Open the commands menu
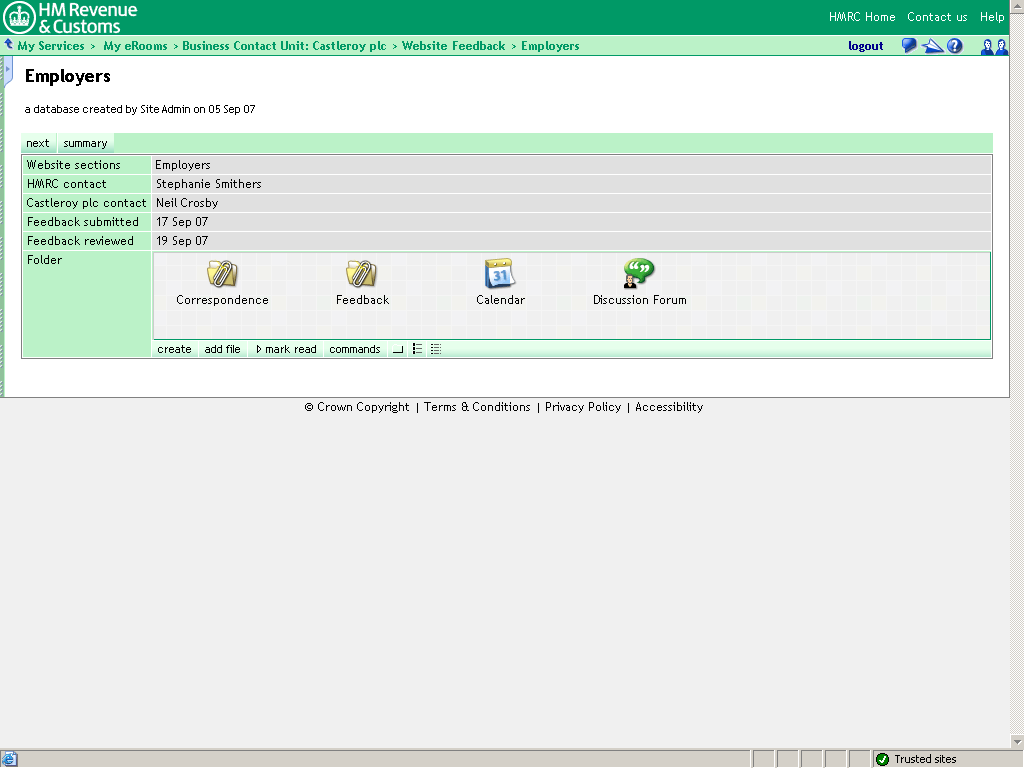Screen dimensions: 1024x768 [355, 350]
